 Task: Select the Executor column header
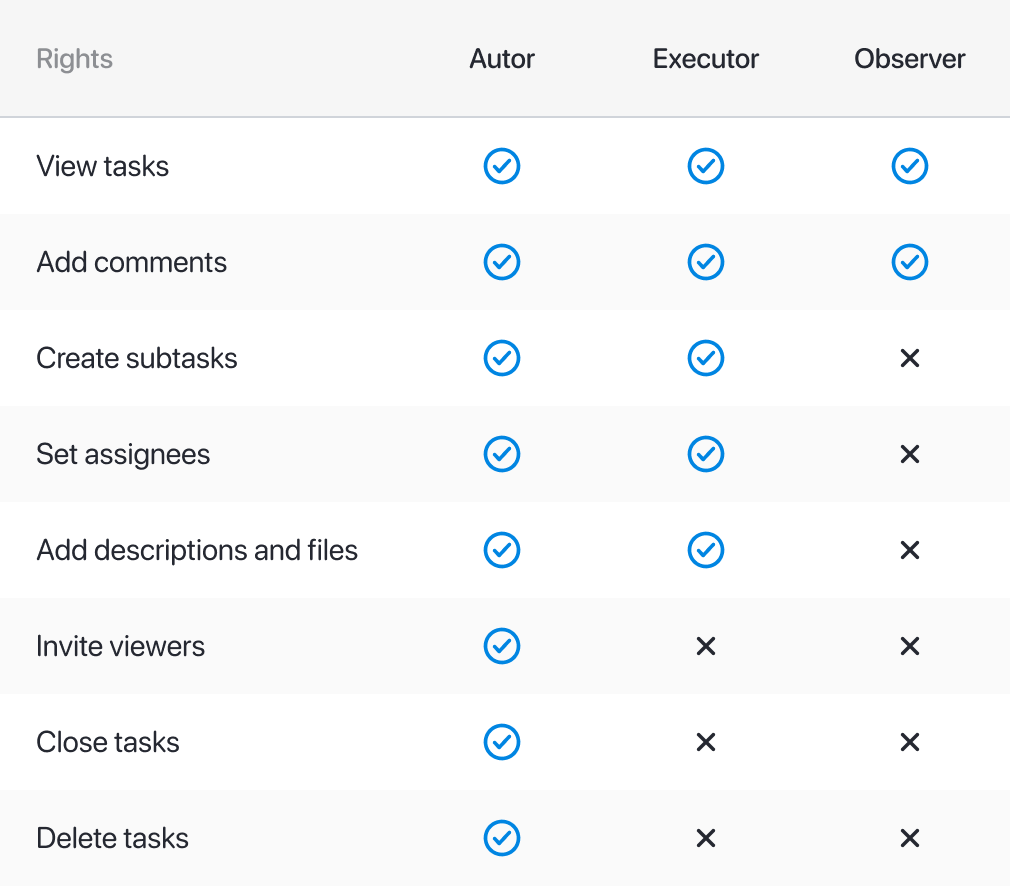[706, 59]
